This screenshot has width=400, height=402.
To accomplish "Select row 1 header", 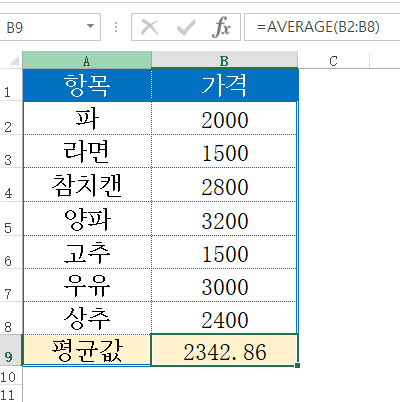I will click(x=11, y=85).
